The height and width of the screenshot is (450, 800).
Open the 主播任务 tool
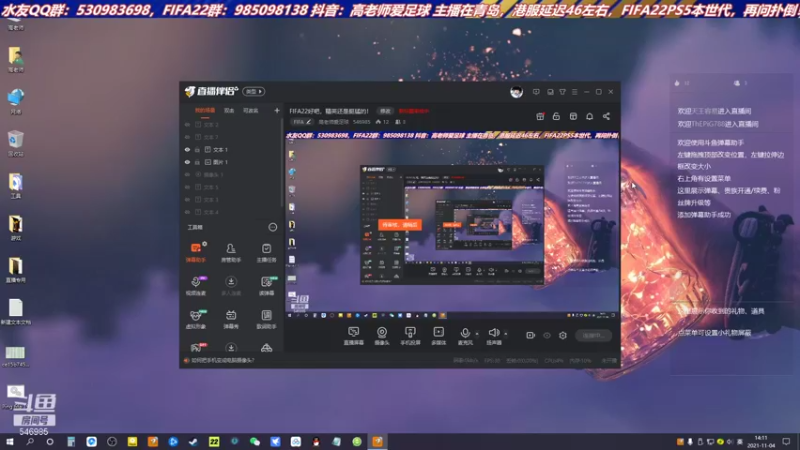[x=266, y=252]
